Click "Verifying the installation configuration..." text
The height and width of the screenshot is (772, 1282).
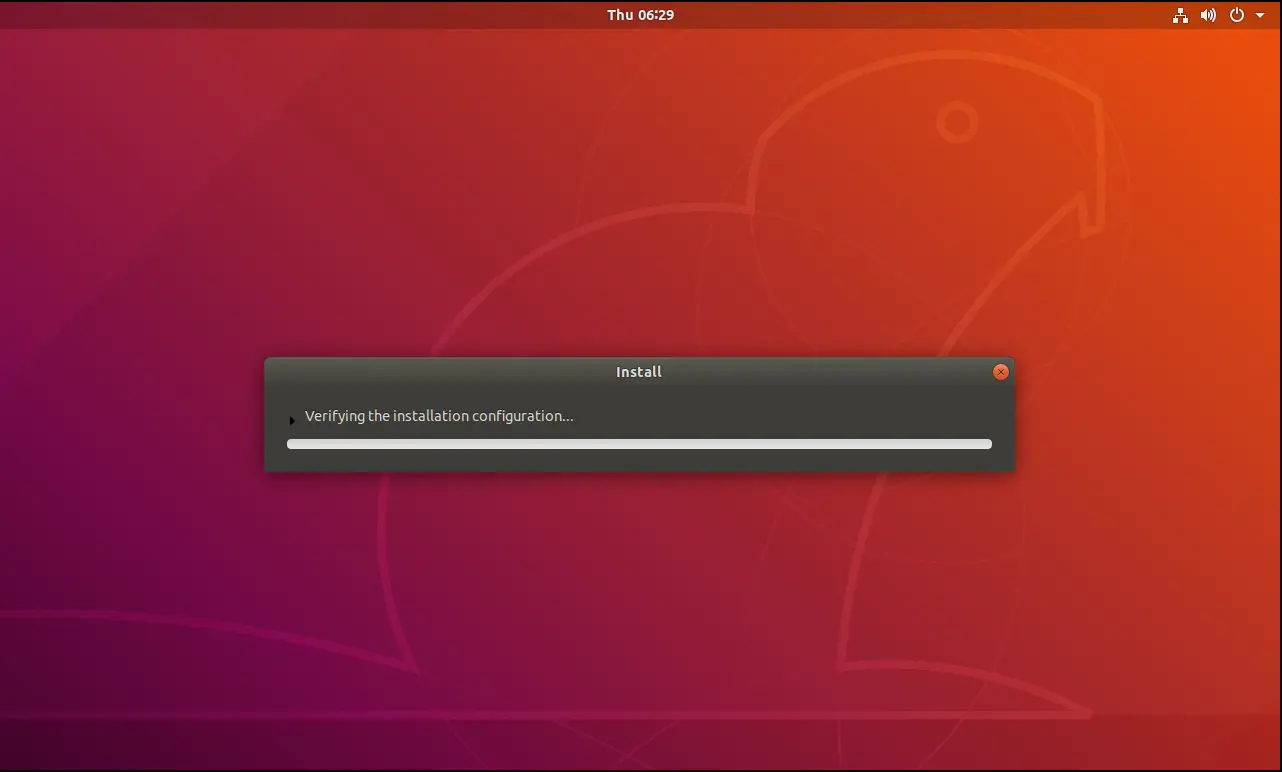coord(439,416)
